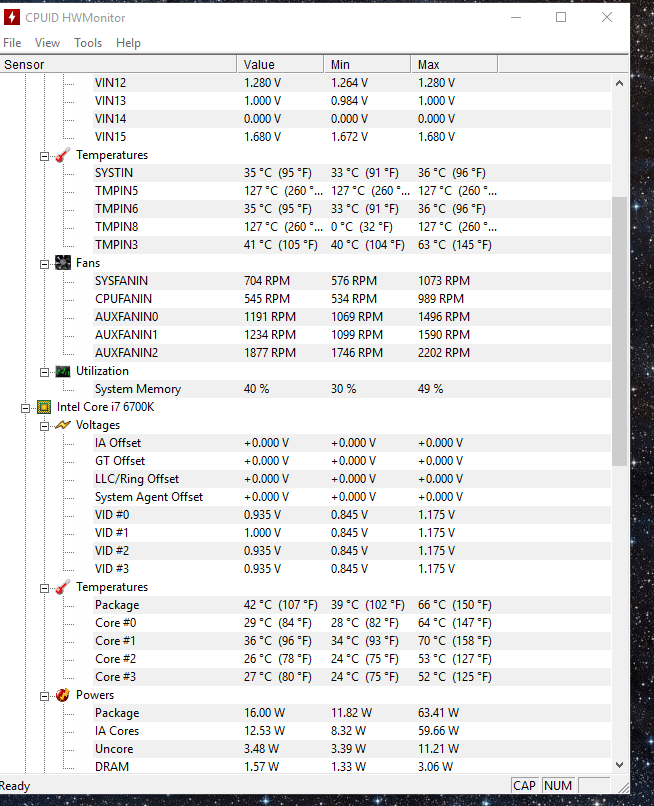Image resolution: width=654 pixels, height=806 pixels.
Task: Open the File menu
Action: [x=12, y=43]
